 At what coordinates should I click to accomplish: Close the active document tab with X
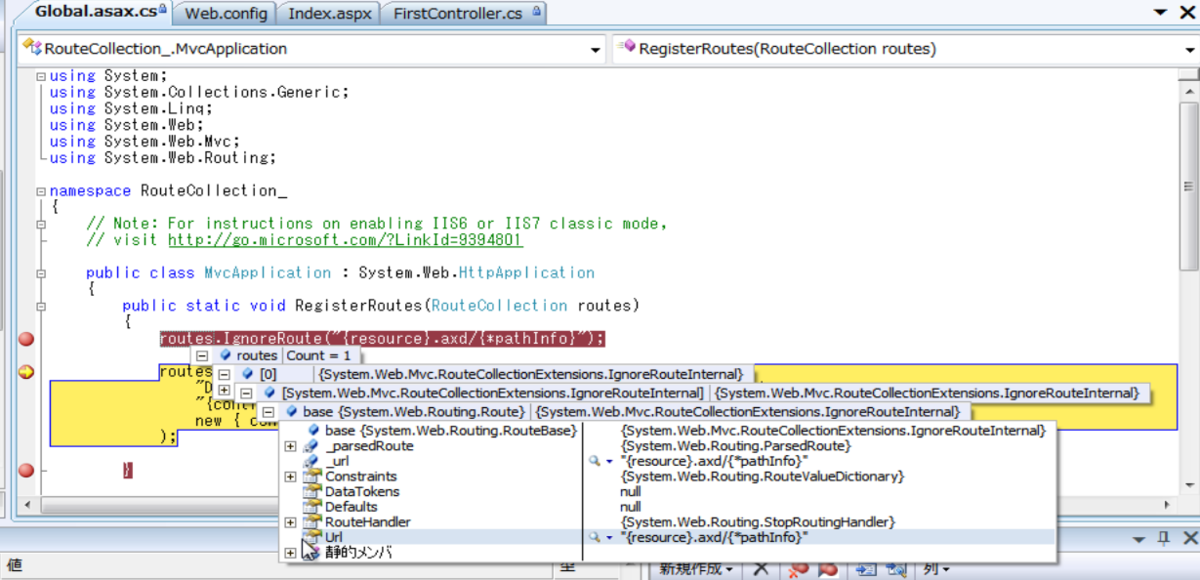point(1186,13)
